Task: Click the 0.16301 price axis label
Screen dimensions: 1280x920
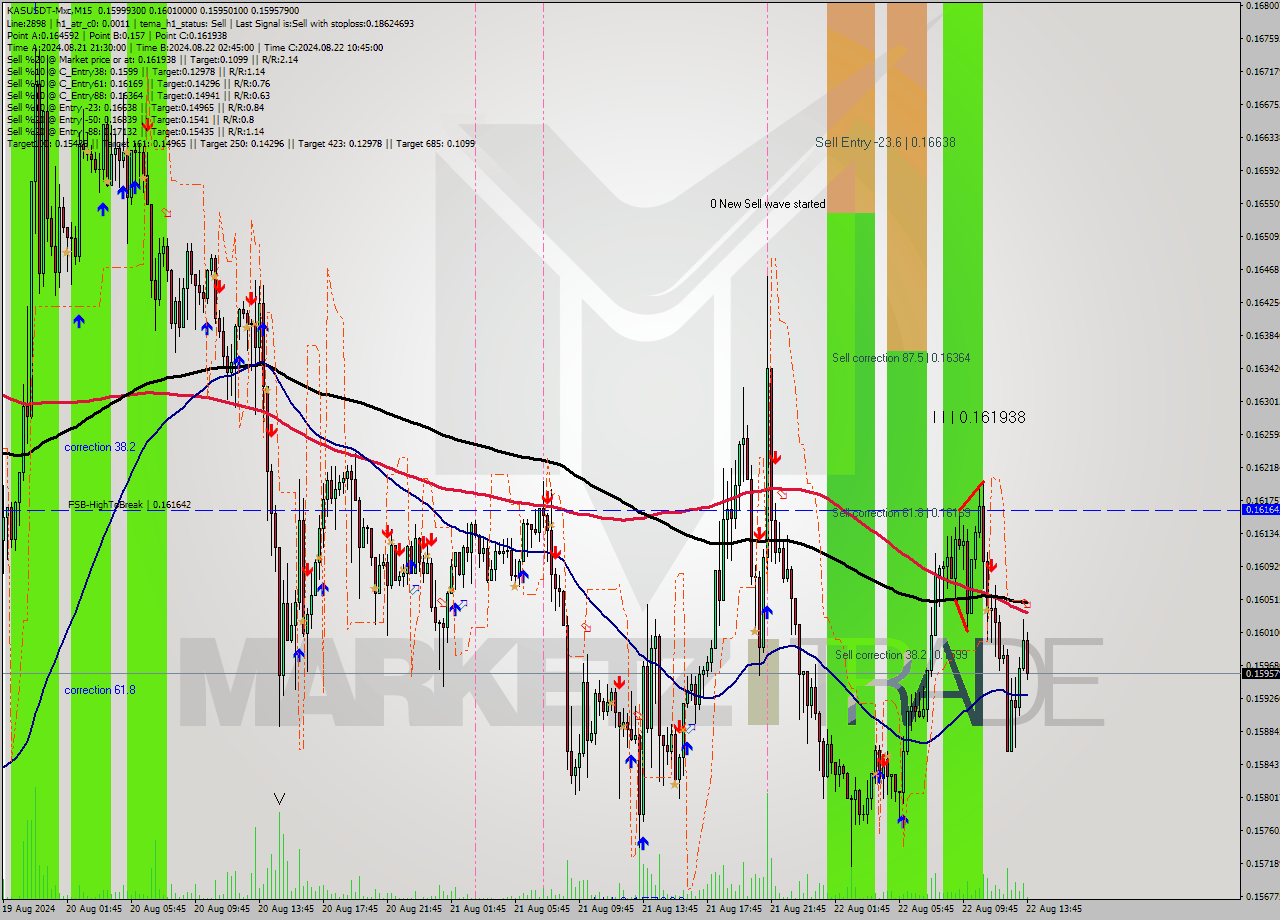Action: click(1261, 401)
